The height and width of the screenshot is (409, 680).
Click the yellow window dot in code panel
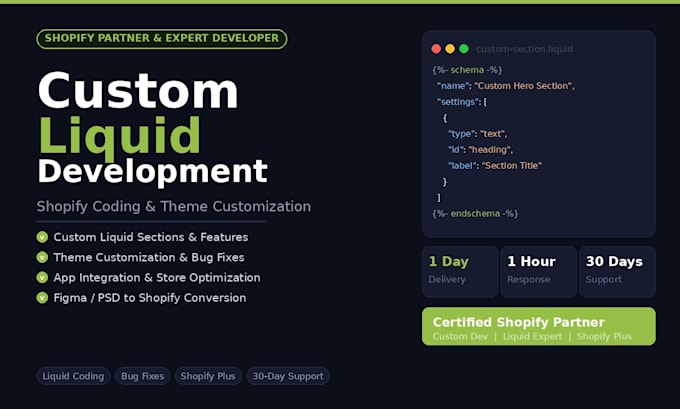point(450,49)
